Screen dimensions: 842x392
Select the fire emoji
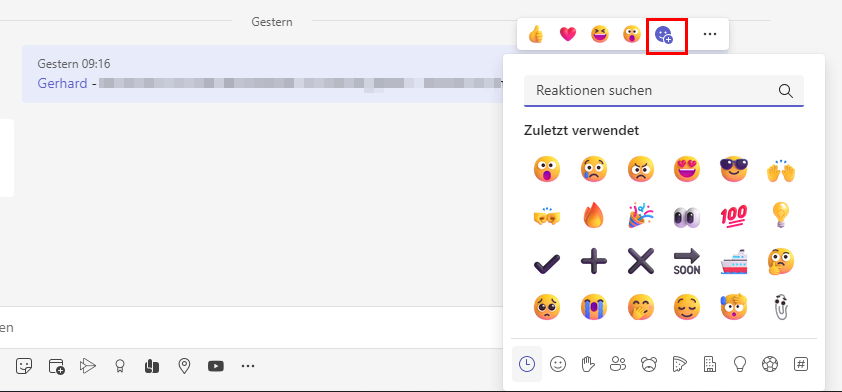(593, 216)
